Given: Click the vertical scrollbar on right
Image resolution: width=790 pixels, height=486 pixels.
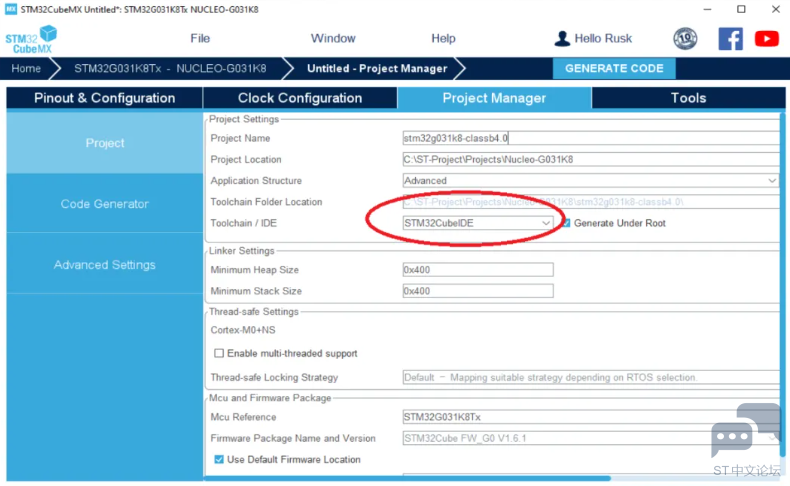Looking at the screenshot, I should point(782,285).
